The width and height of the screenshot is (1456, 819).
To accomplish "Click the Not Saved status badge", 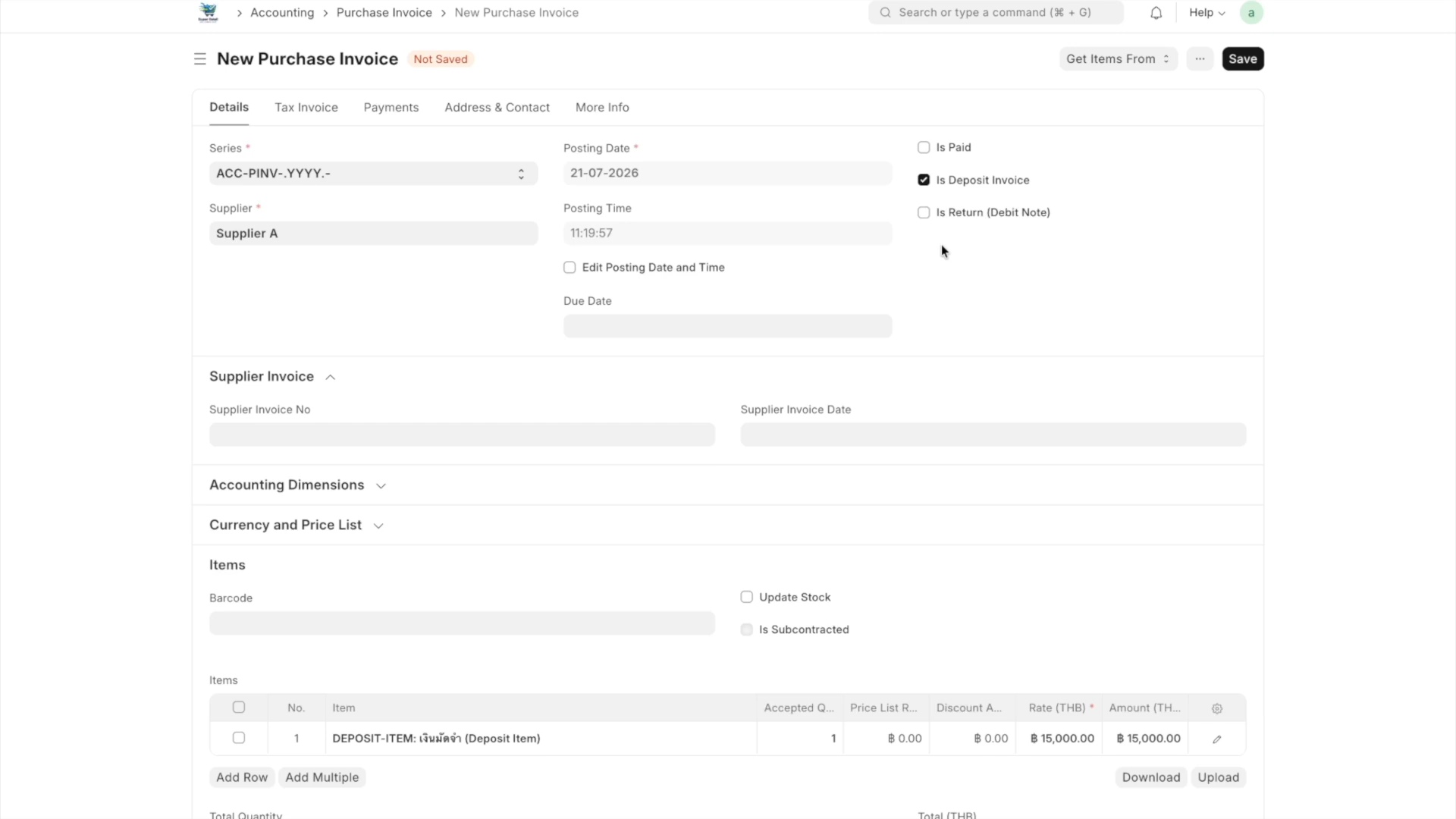I will 441,59.
